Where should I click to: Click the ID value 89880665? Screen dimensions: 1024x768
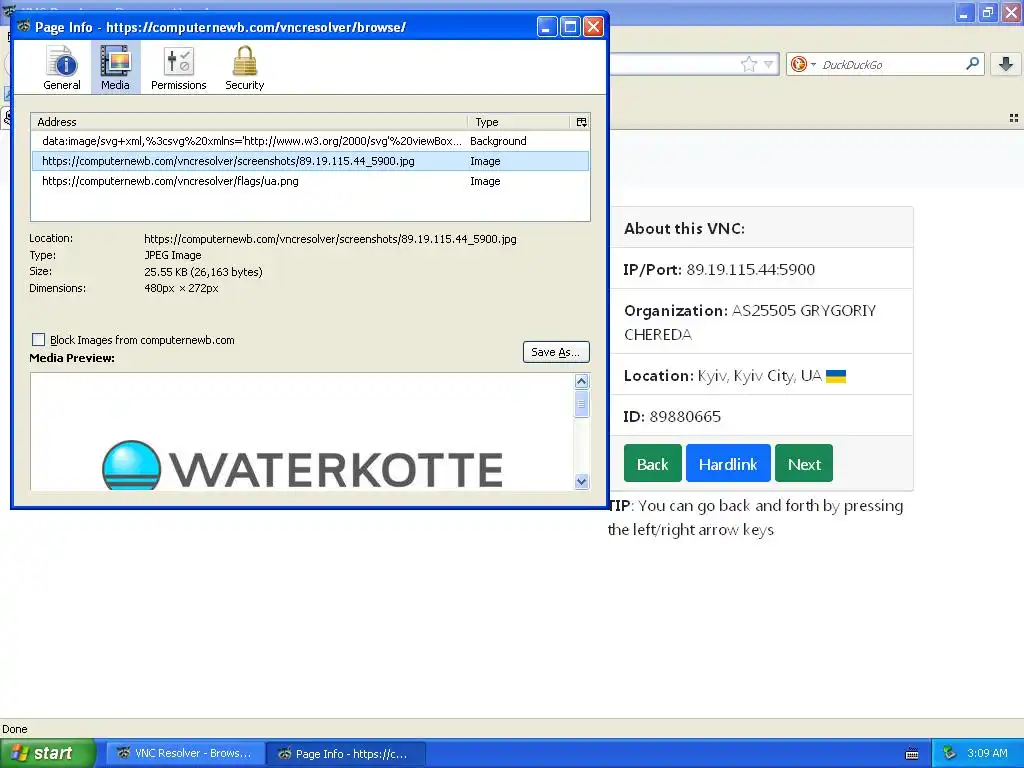(x=685, y=417)
